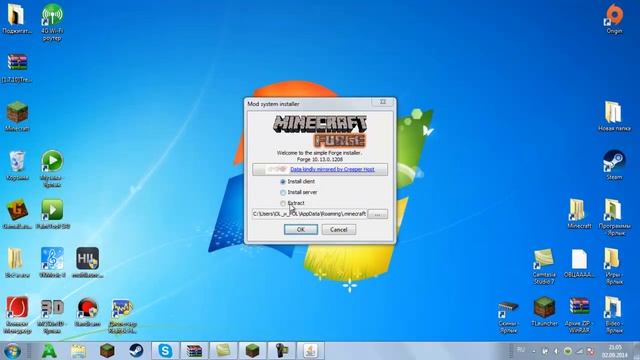The height and width of the screenshot is (360, 640).
Task: Click the Minecraft block taskbar icon beside Explorer
Action: (107, 351)
